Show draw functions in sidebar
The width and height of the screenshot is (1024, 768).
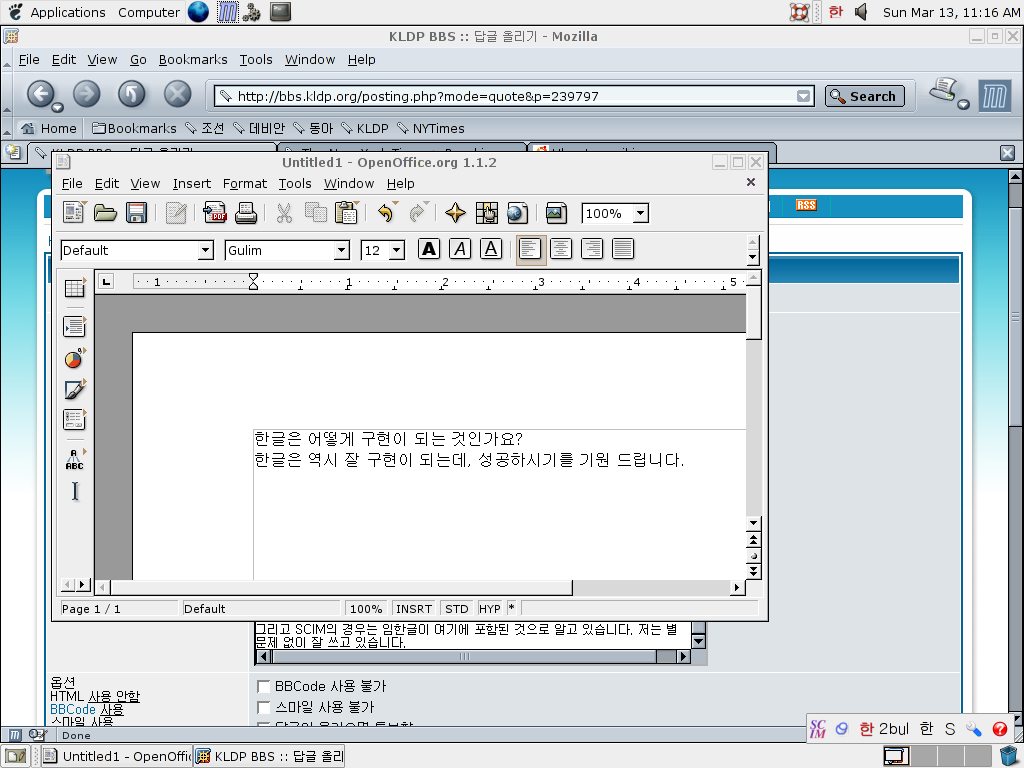(74, 389)
